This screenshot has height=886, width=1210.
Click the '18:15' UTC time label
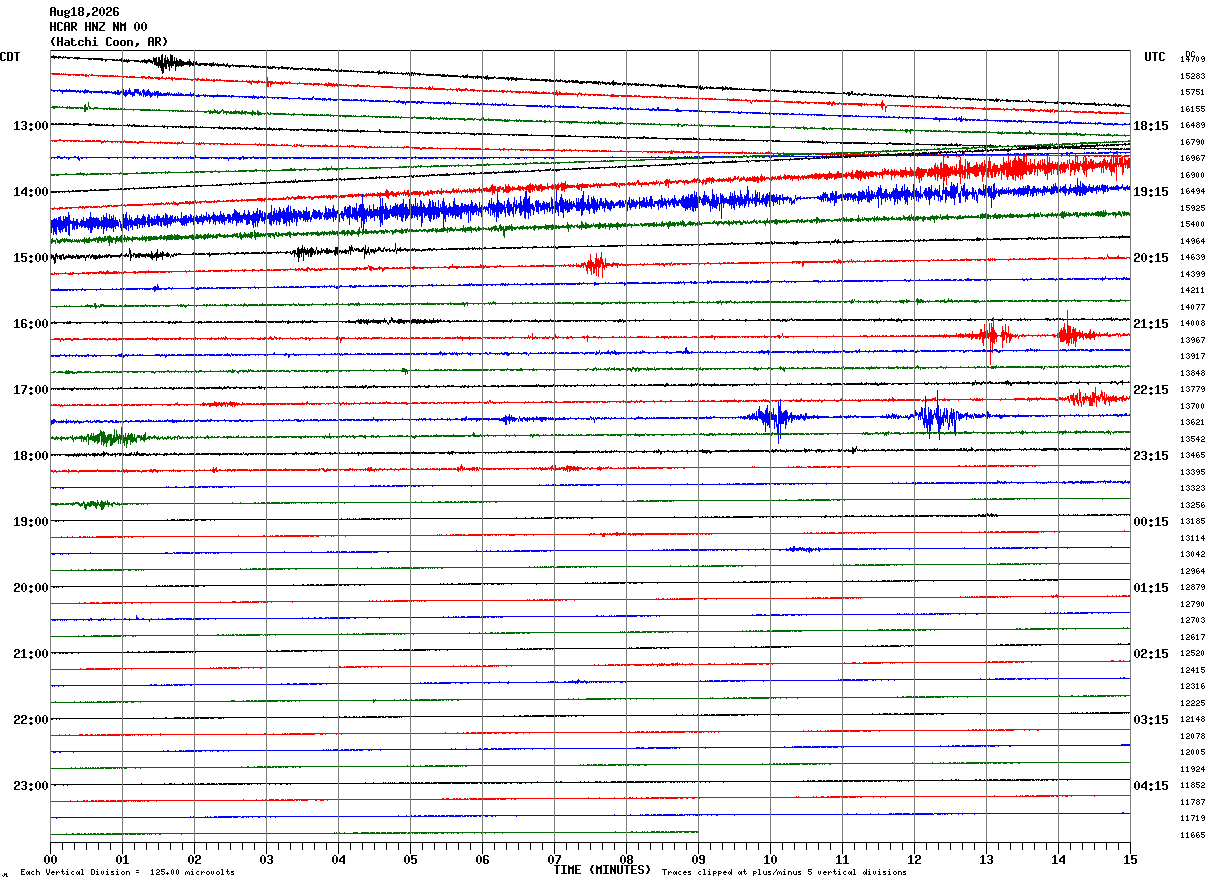(x=1151, y=126)
